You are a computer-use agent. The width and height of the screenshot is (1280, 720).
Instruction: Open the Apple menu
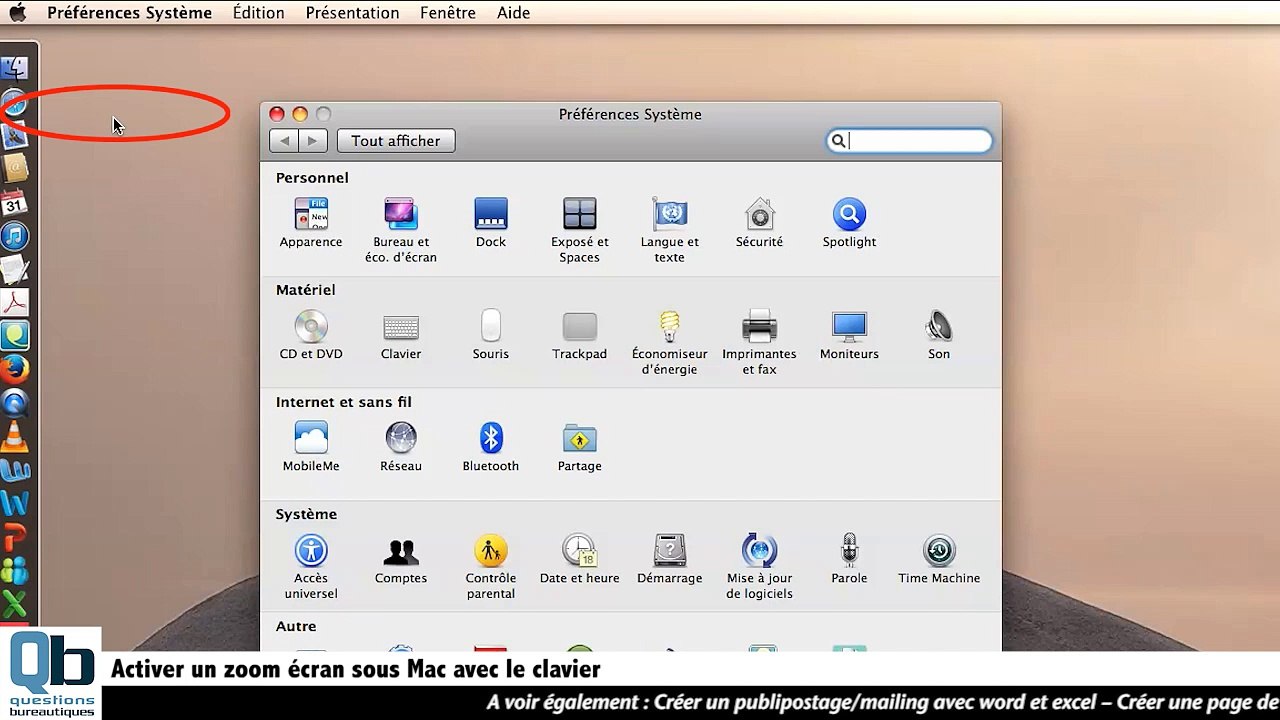[x=18, y=13]
